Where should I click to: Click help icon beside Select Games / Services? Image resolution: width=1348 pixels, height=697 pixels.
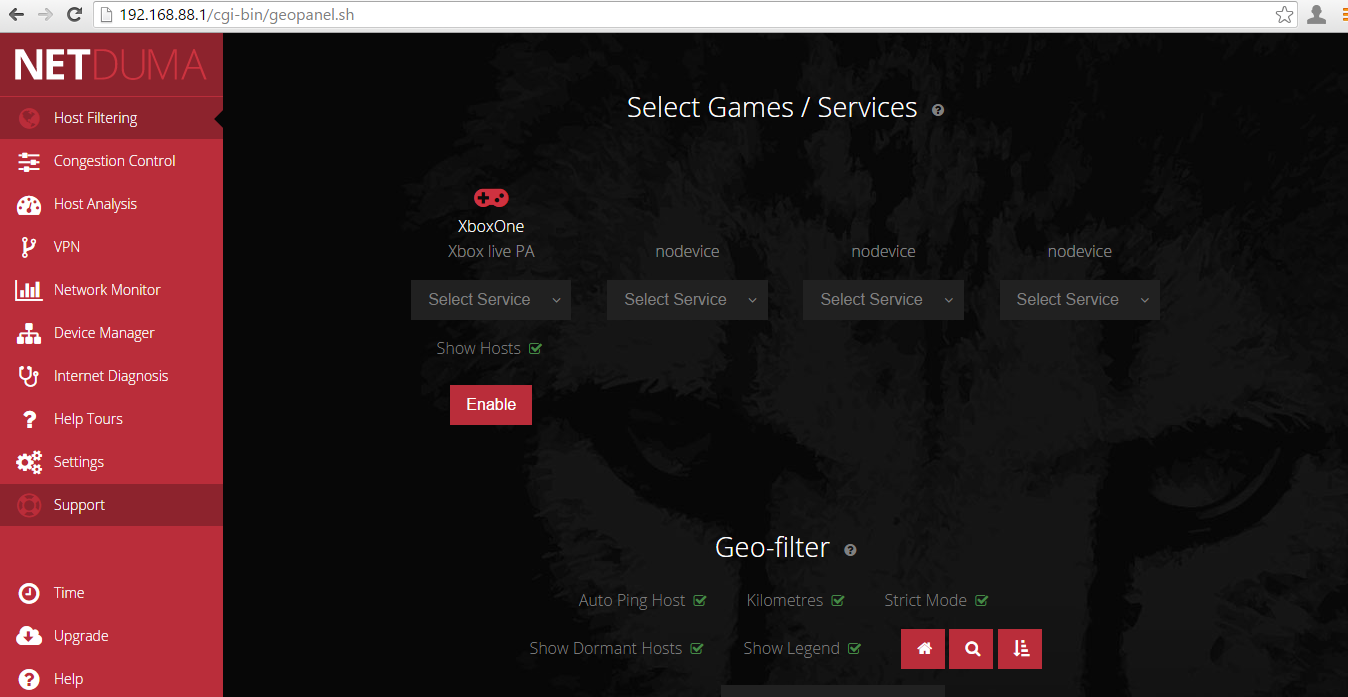(938, 110)
